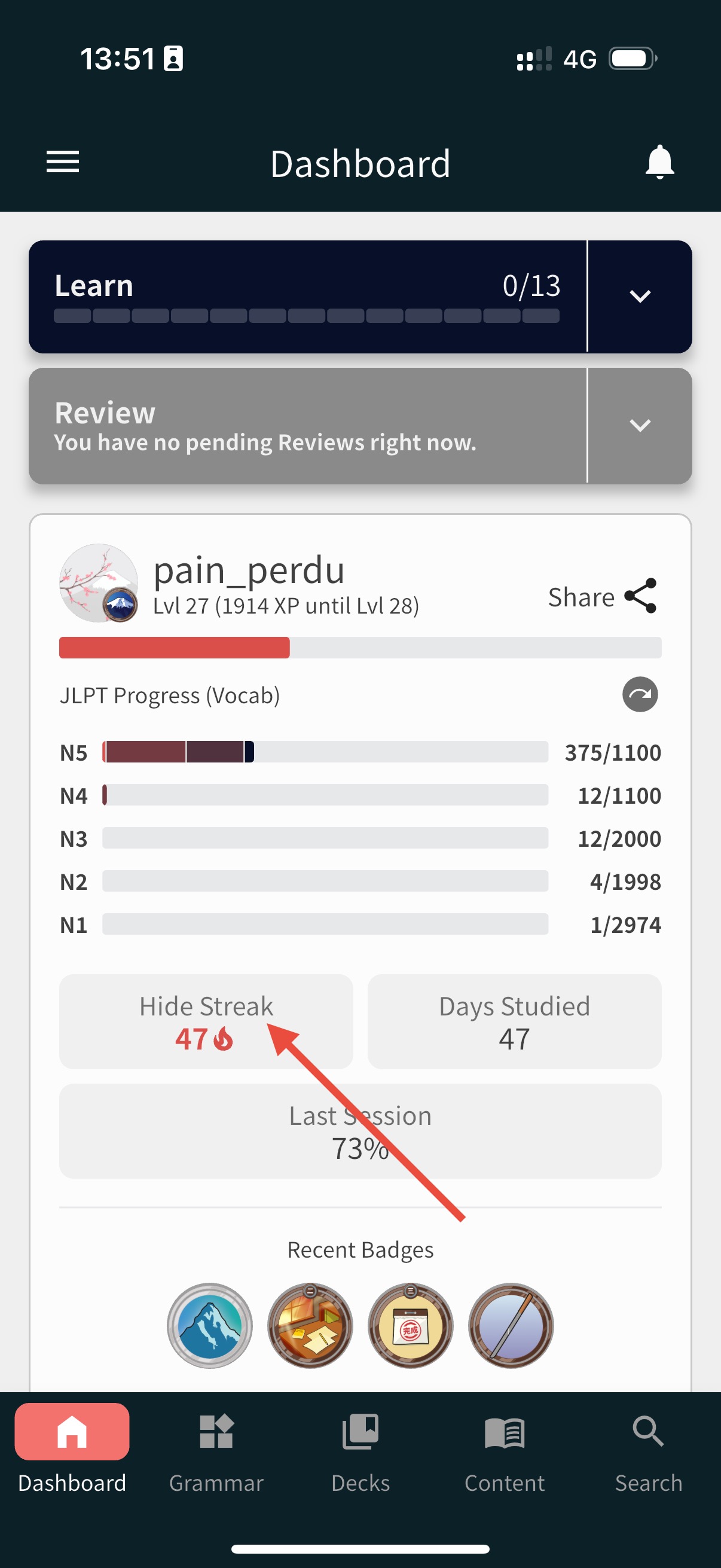Toggle Hide Streak tile

(x=206, y=1021)
